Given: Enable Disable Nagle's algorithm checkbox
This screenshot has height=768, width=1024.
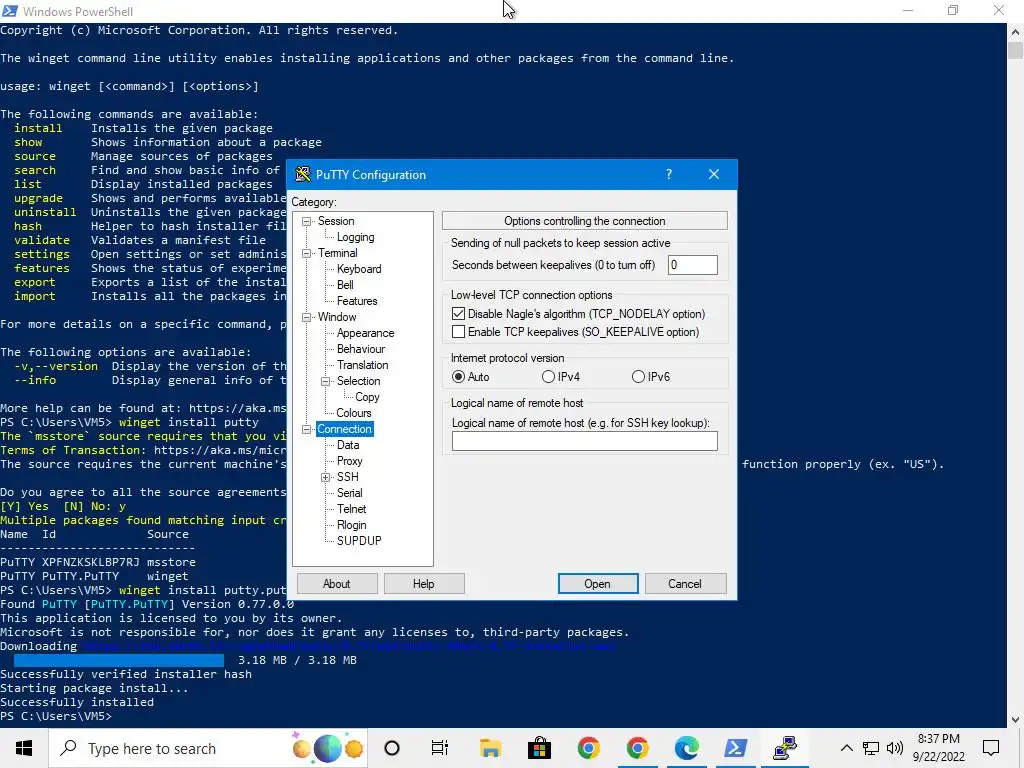Looking at the screenshot, I should [x=458, y=314].
